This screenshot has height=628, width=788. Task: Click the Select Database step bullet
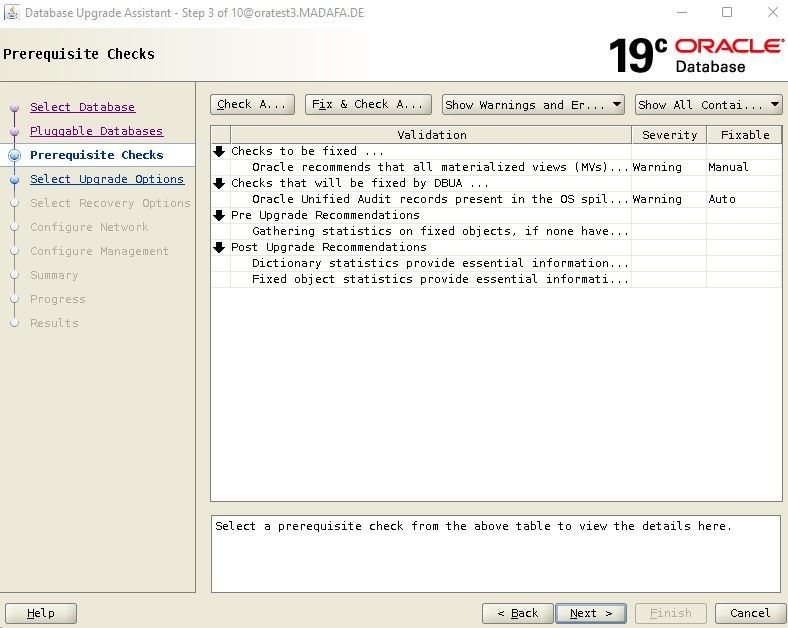pyautogui.click(x=15, y=108)
